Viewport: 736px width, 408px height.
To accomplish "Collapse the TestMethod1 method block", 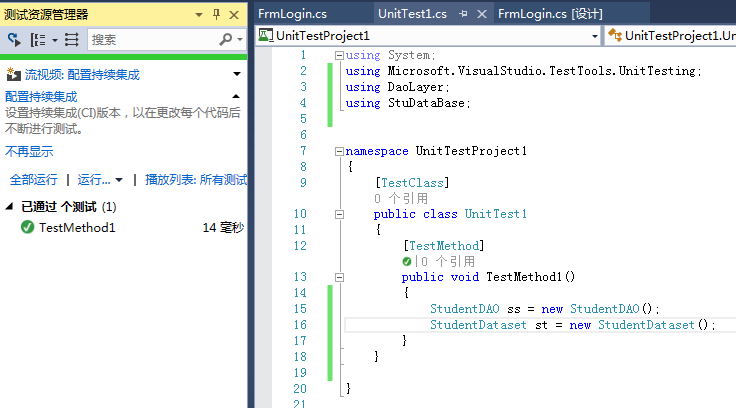I will click(339, 277).
